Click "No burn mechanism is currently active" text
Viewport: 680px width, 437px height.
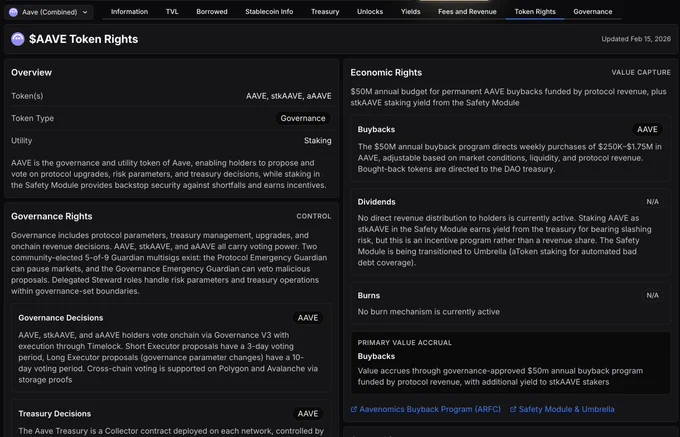428,312
